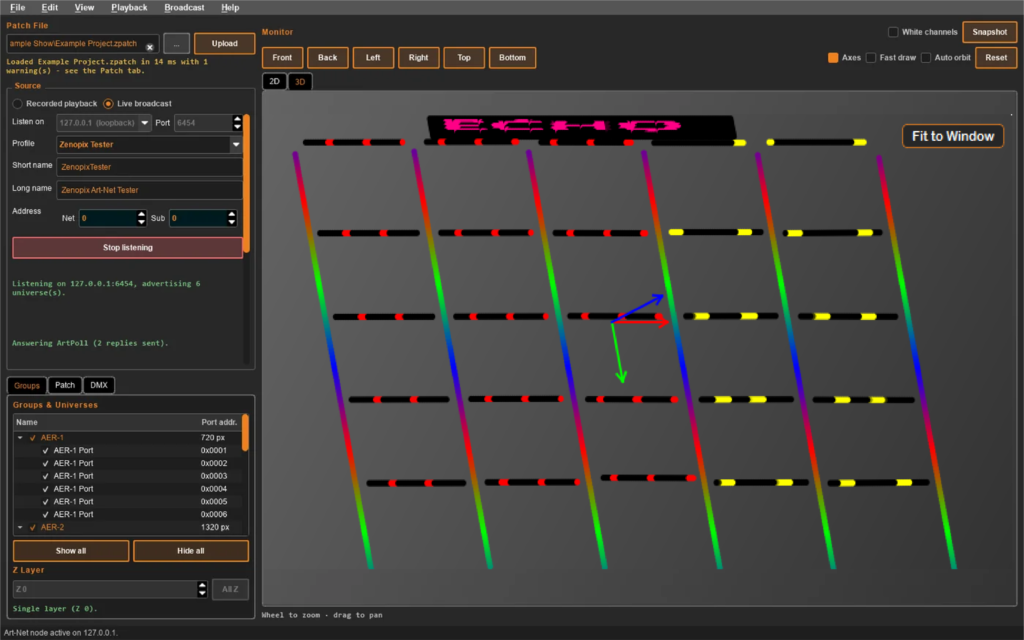Switch monitor to Bottom view

[513, 57]
